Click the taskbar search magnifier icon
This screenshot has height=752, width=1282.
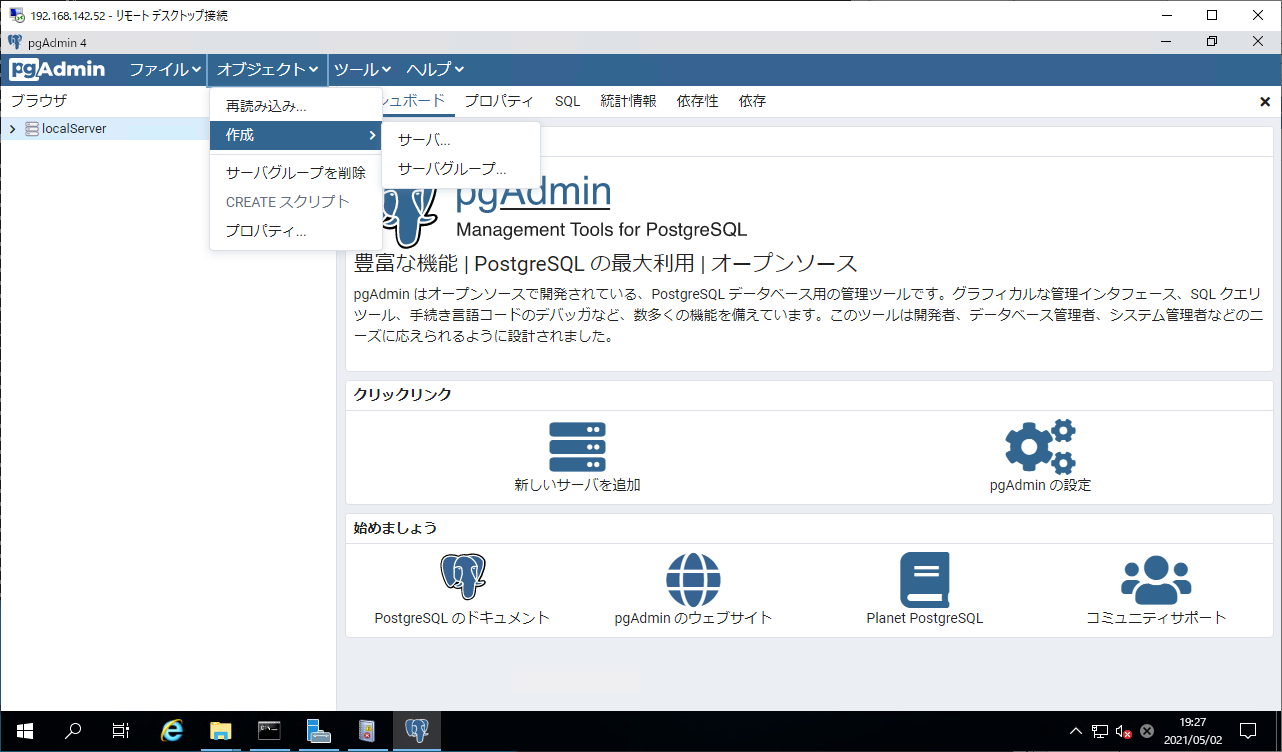coord(72,730)
